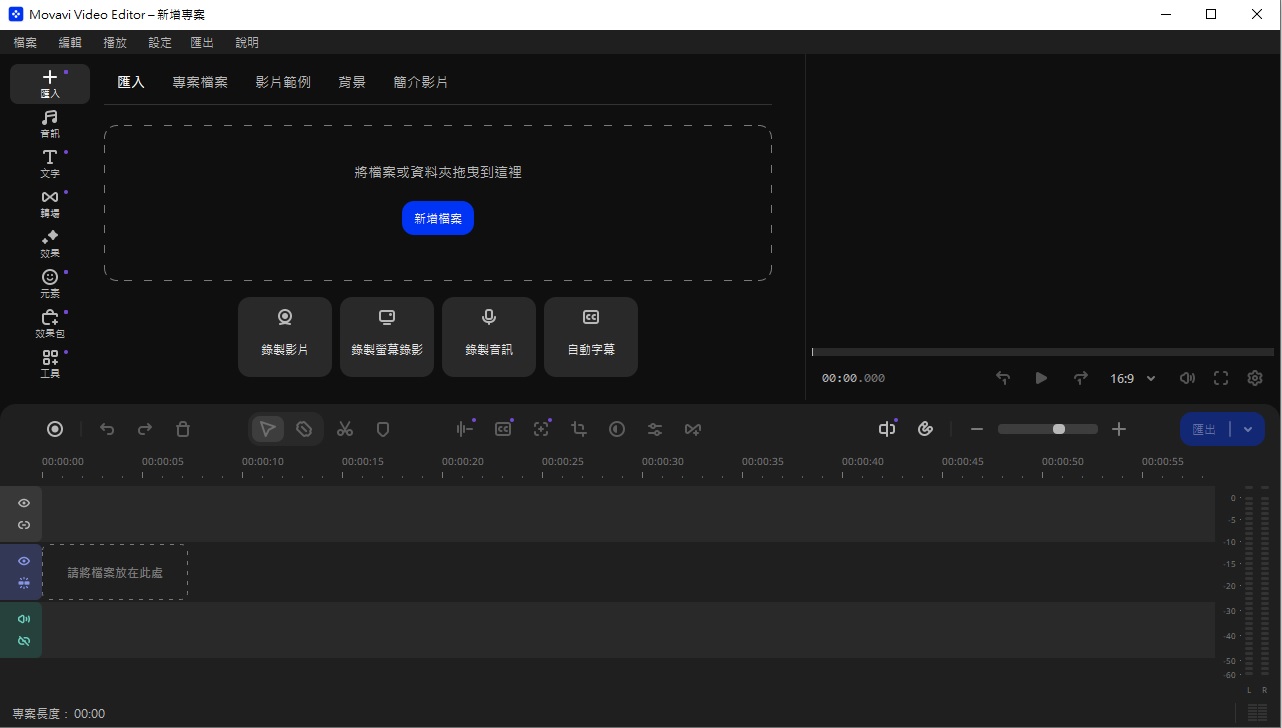The width and height of the screenshot is (1282, 728).
Task: Click the trash delete icon in toolbar
Action: tap(183, 429)
